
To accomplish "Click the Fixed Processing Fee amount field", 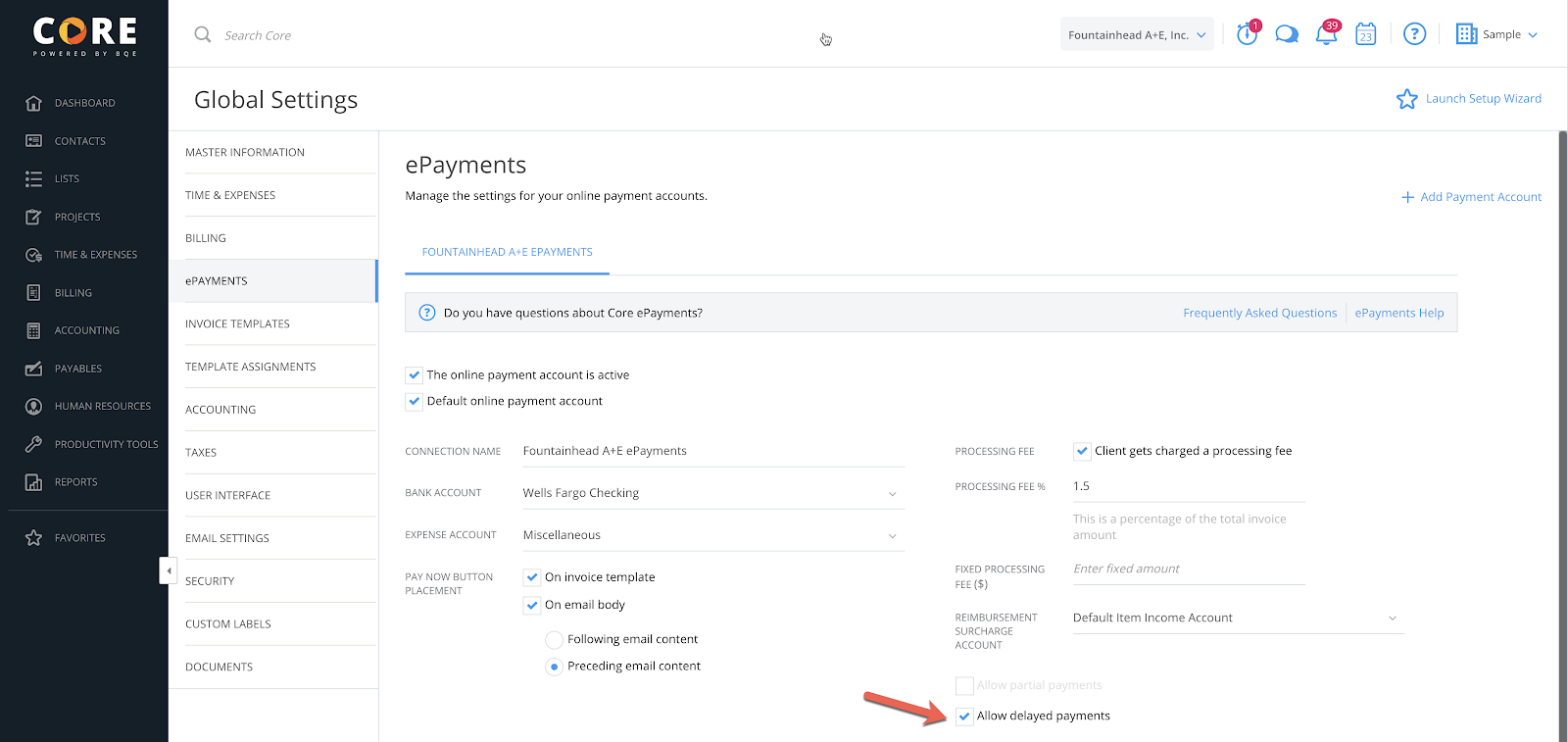I will 1189,569.
